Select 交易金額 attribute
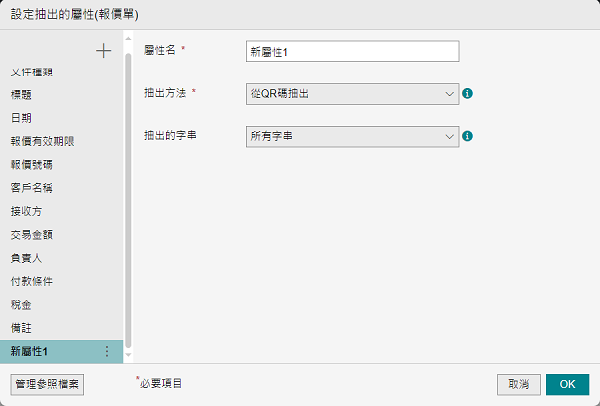 click(x=32, y=234)
